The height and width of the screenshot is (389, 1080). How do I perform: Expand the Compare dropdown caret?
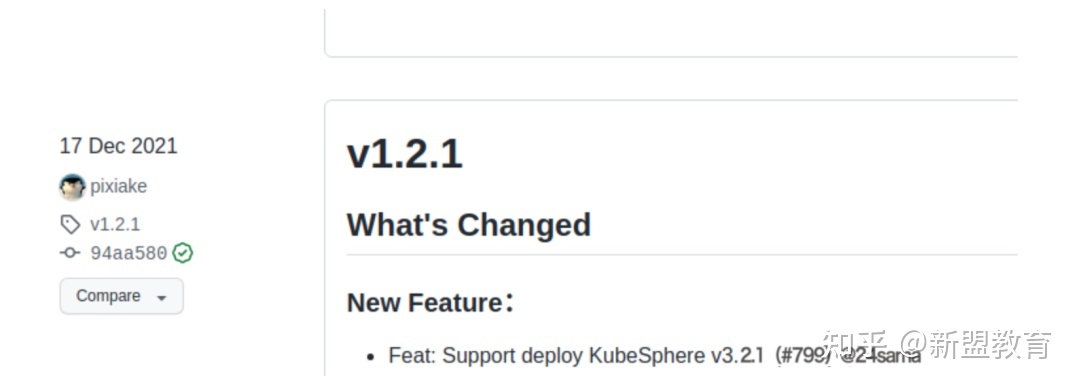pyautogui.click(x=162, y=298)
